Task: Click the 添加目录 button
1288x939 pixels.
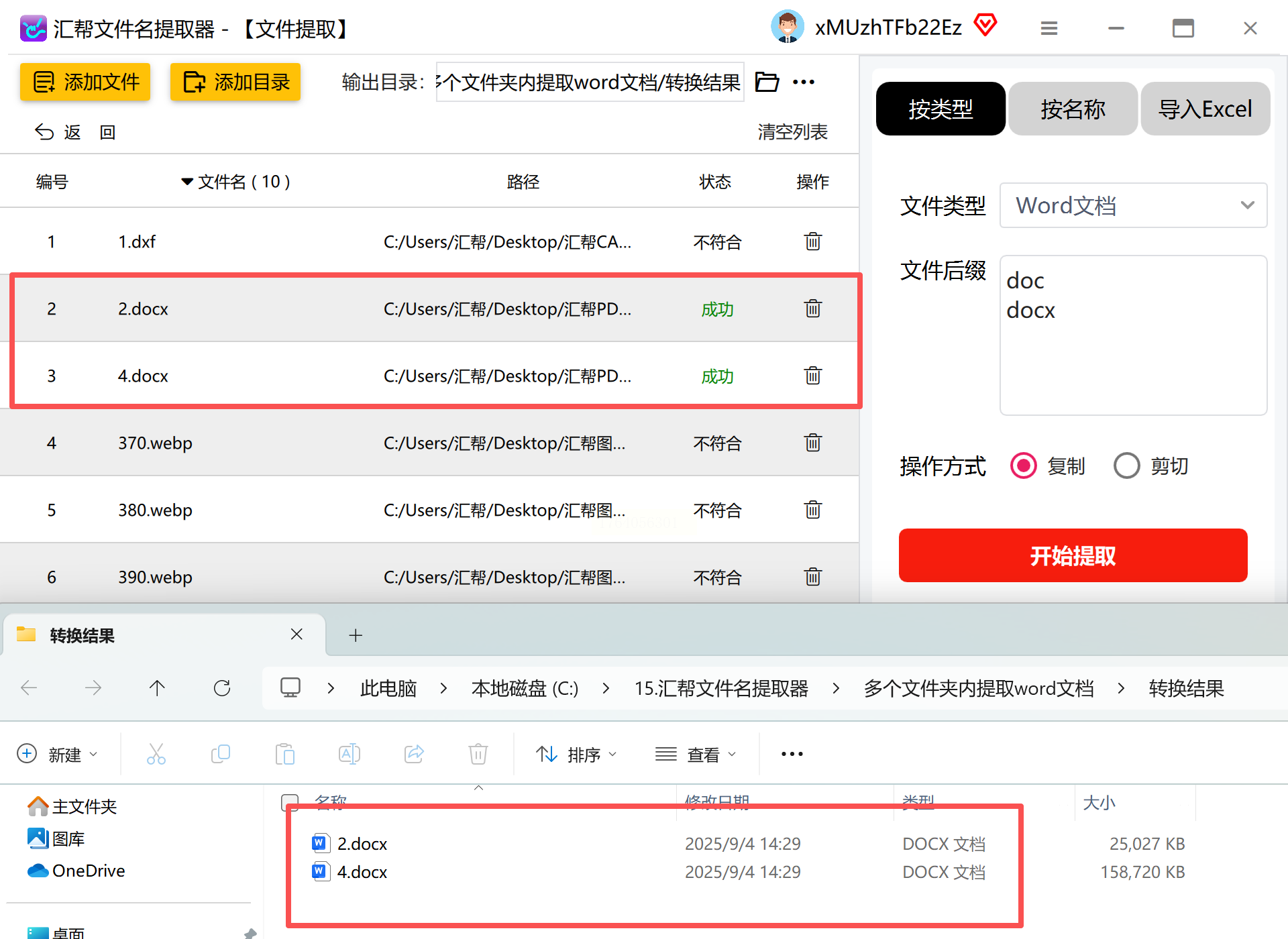Action: pyautogui.click(x=235, y=82)
